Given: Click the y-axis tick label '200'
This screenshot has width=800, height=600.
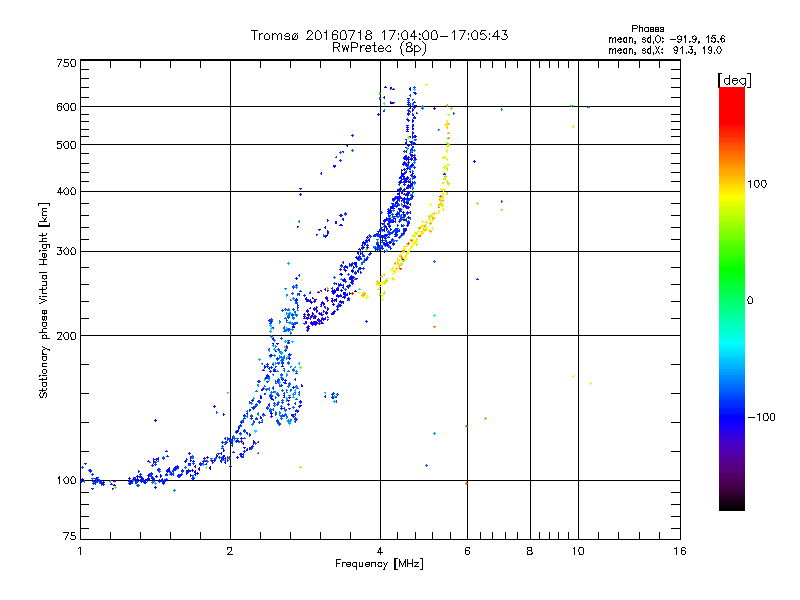Looking at the screenshot, I should [x=66, y=336].
